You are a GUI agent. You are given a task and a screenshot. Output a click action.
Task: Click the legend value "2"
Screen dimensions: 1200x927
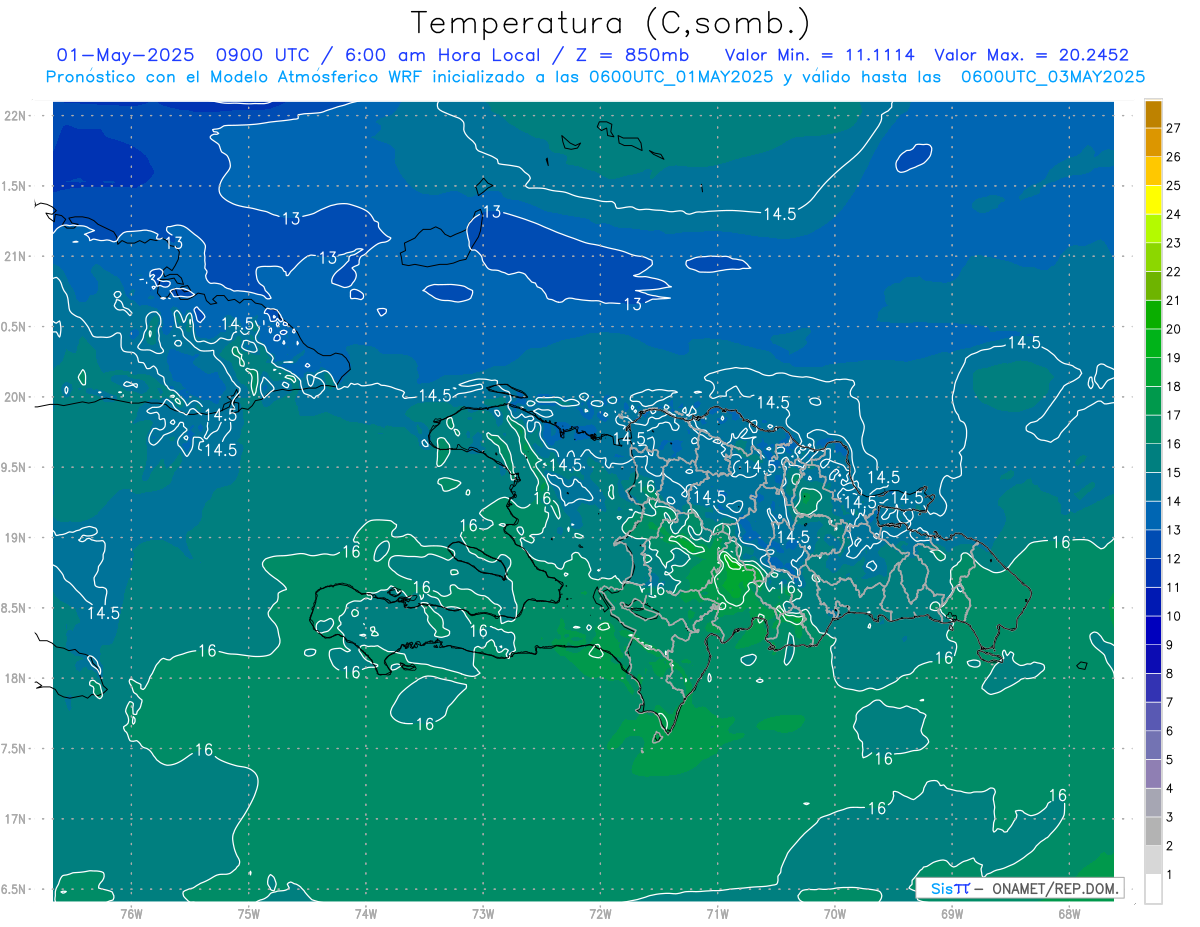[1170, 846]
